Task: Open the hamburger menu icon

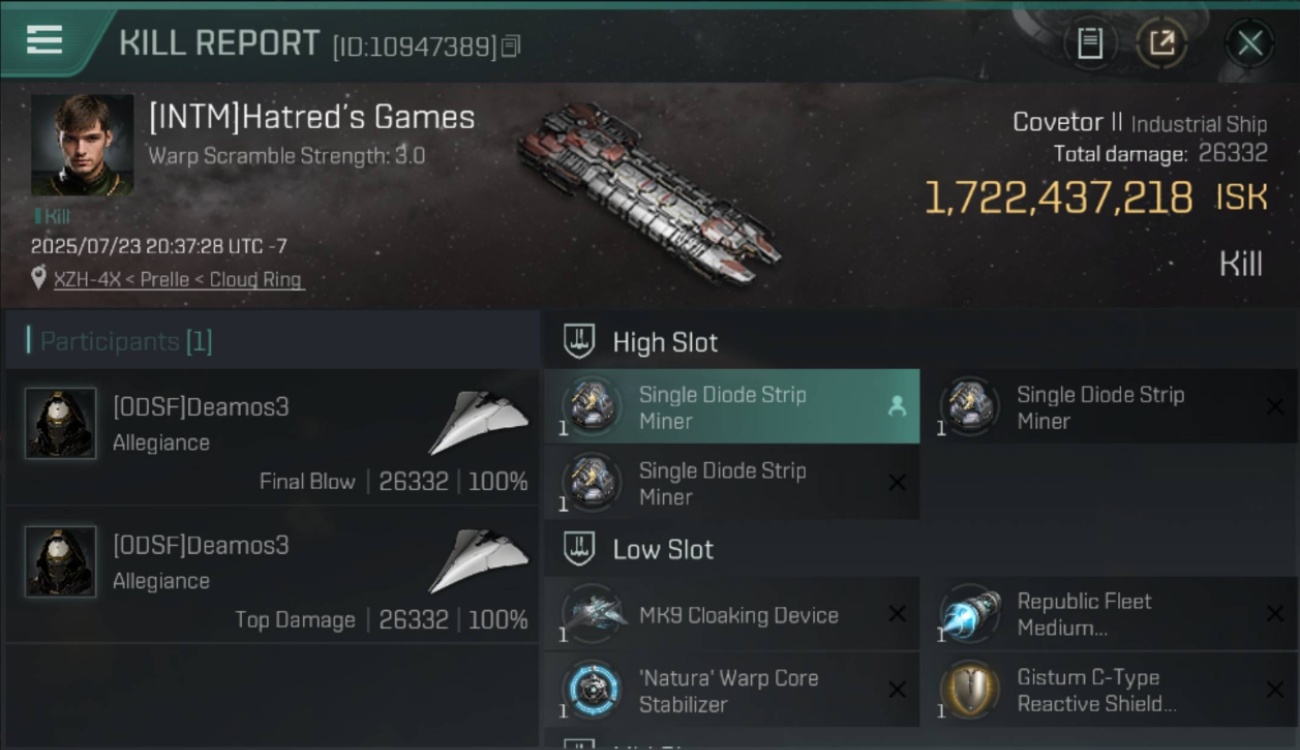Action: [x=44, y=41]
